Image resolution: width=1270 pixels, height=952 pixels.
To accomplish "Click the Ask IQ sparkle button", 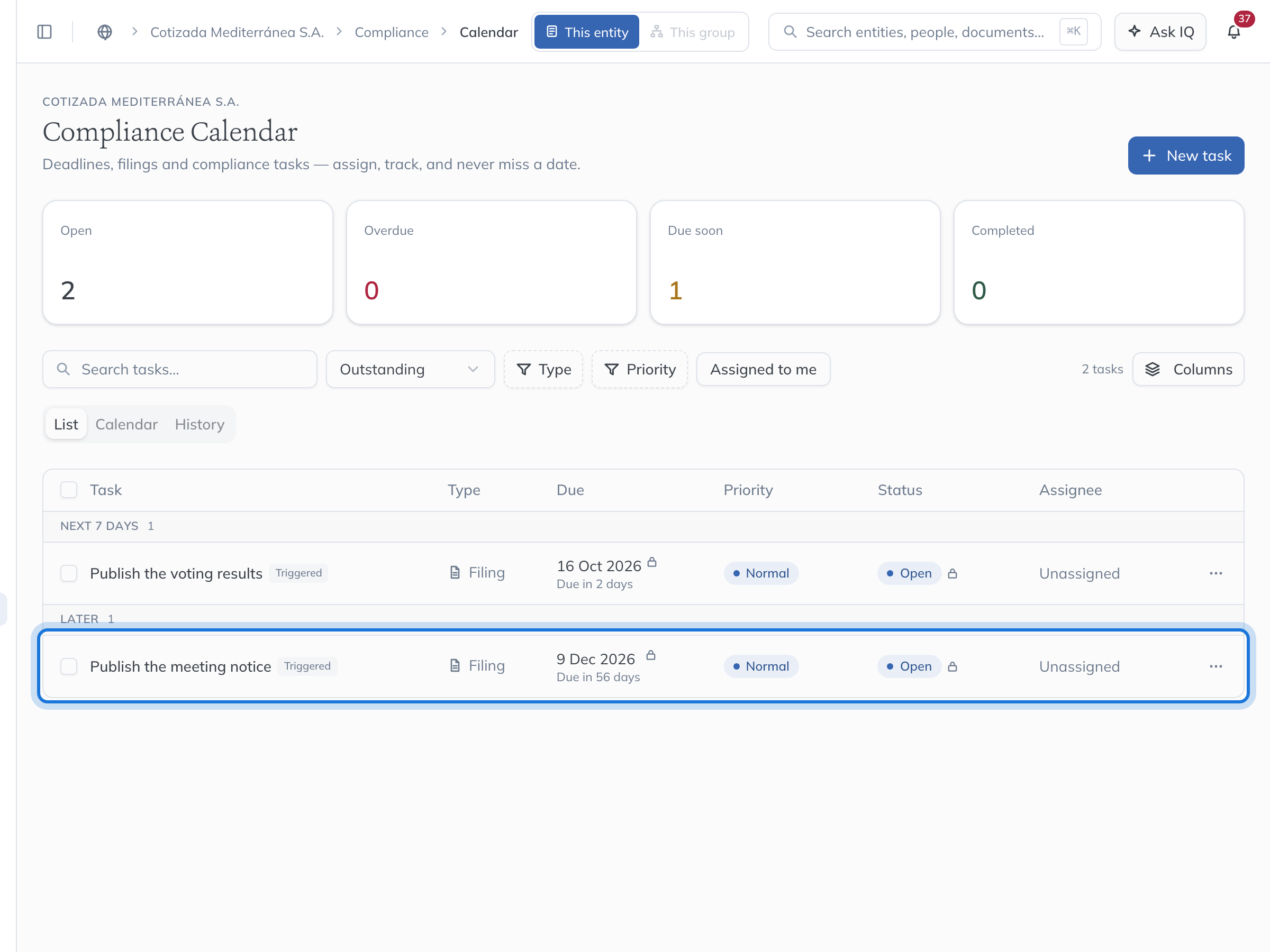I will [x=1160, y=32].
